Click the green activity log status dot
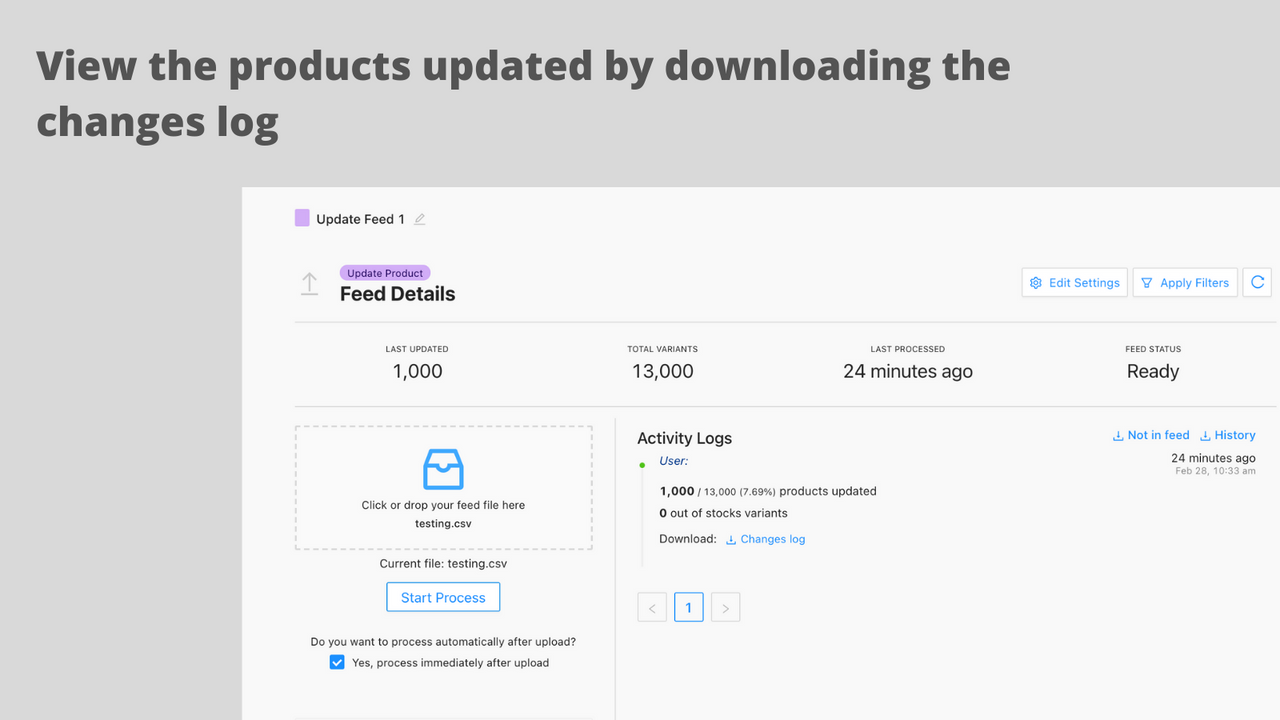This screenshot has height=720, width=1280. pos(642,465)
